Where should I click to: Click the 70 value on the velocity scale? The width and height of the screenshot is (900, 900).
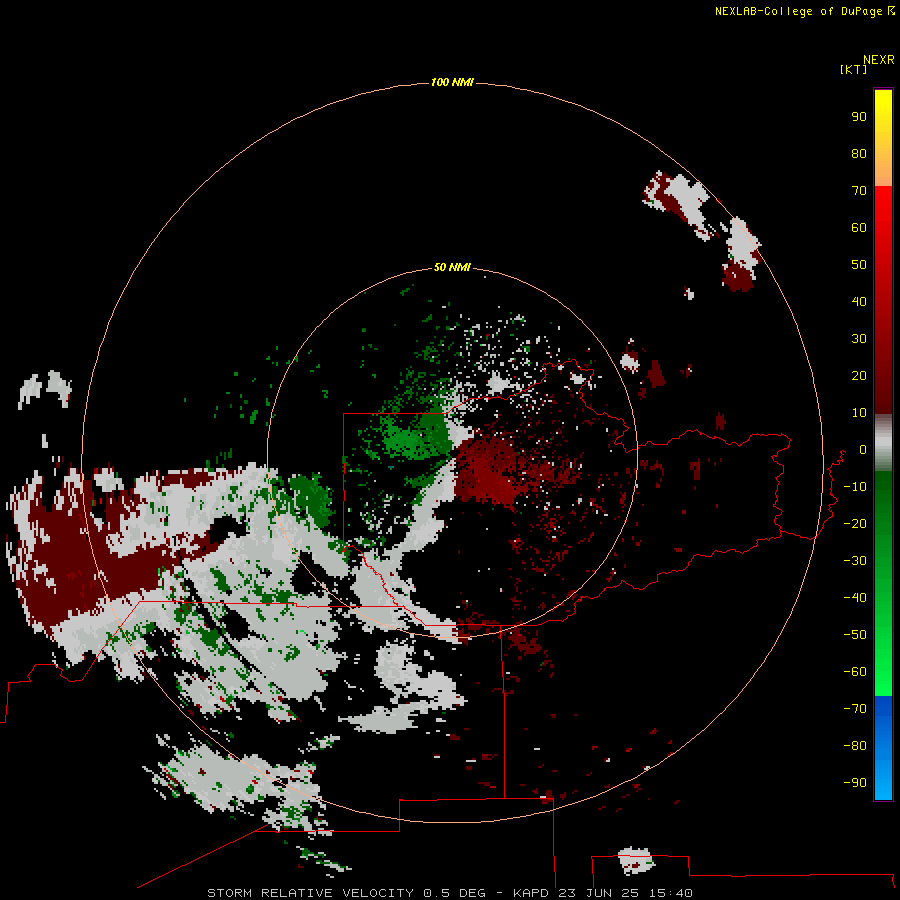[x=859, y=191]
